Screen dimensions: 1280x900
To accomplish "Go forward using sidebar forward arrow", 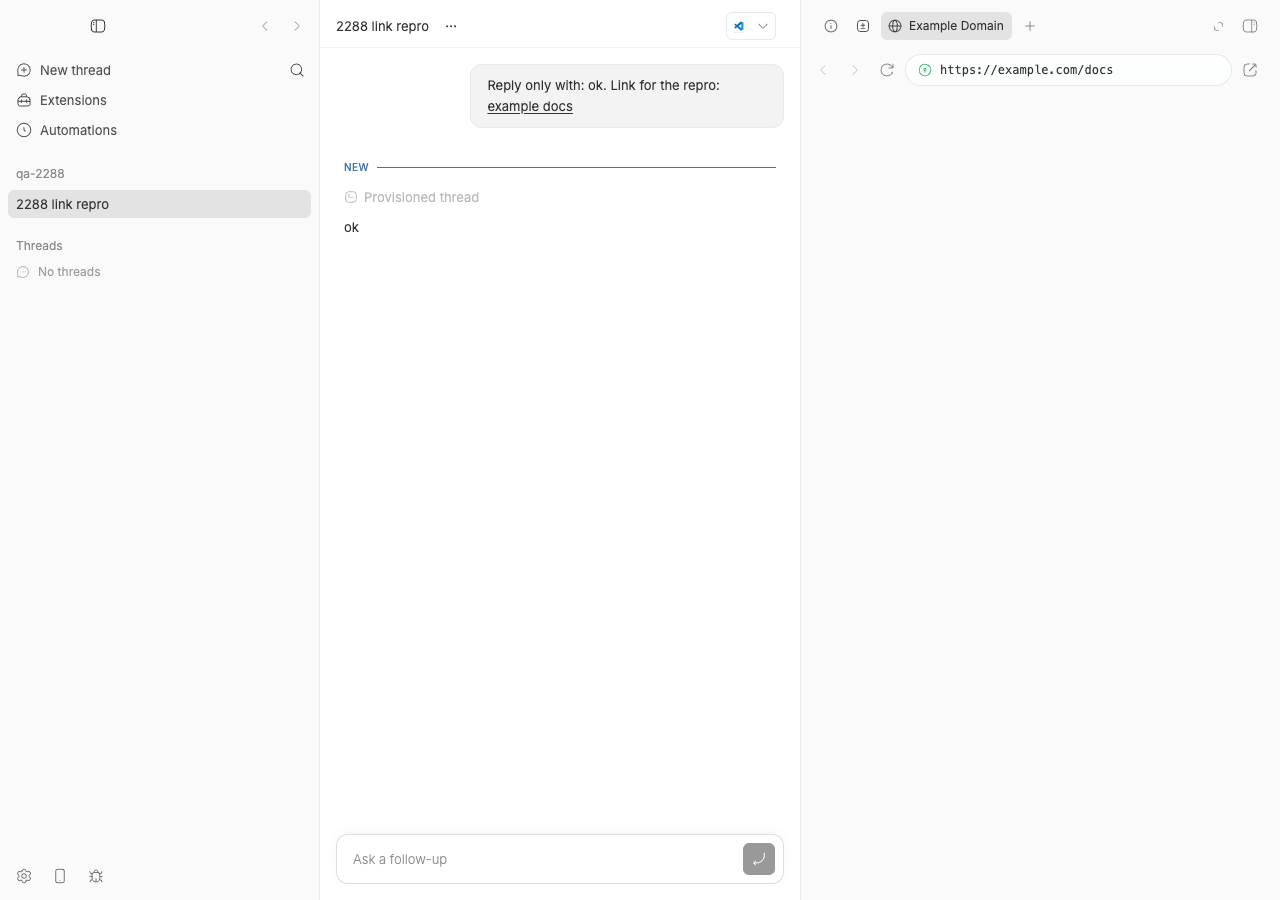I will coord(297,26).
